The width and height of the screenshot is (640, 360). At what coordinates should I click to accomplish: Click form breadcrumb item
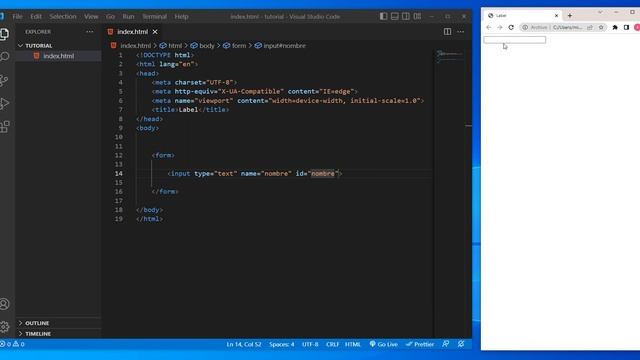(x=235, y=46)
